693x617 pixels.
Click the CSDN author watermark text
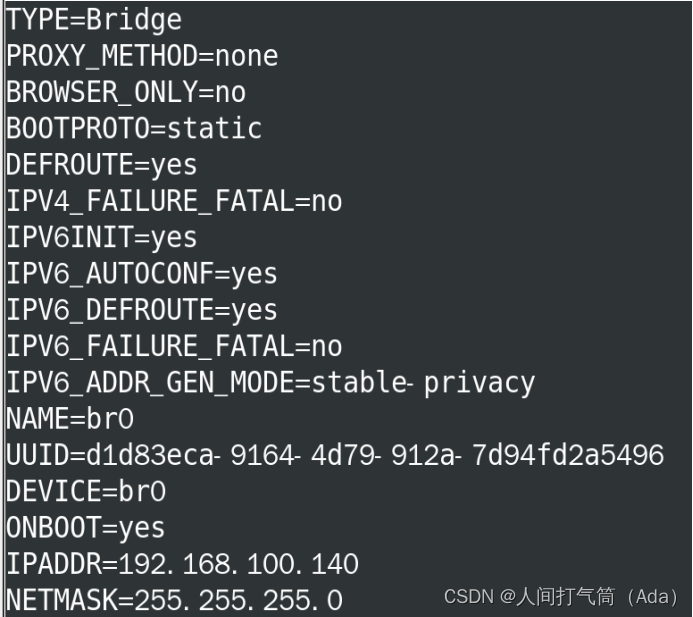tap(561, 597)
